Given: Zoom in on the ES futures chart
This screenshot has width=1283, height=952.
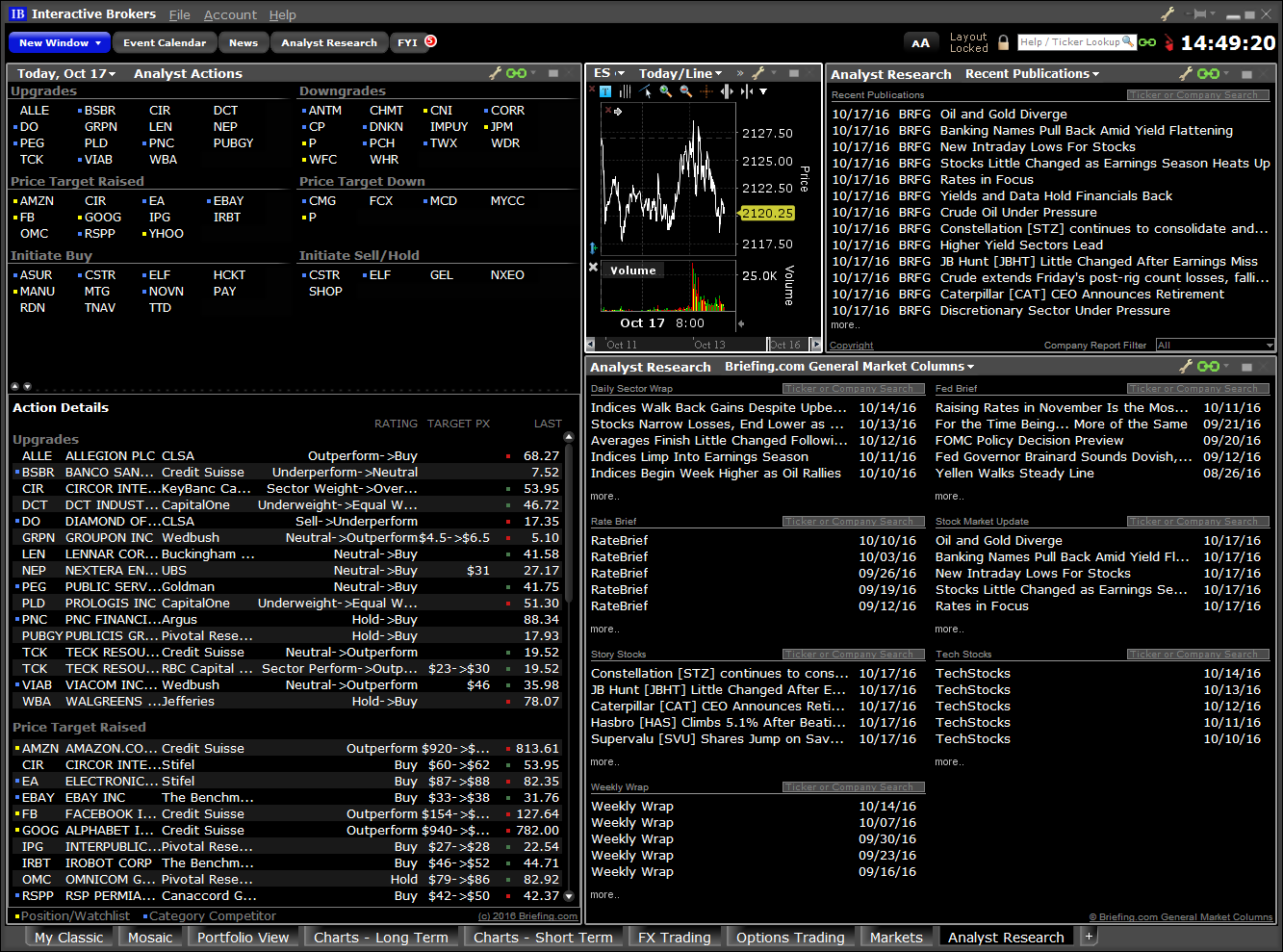Looking at the screenshot, I should tap(665, 91).
